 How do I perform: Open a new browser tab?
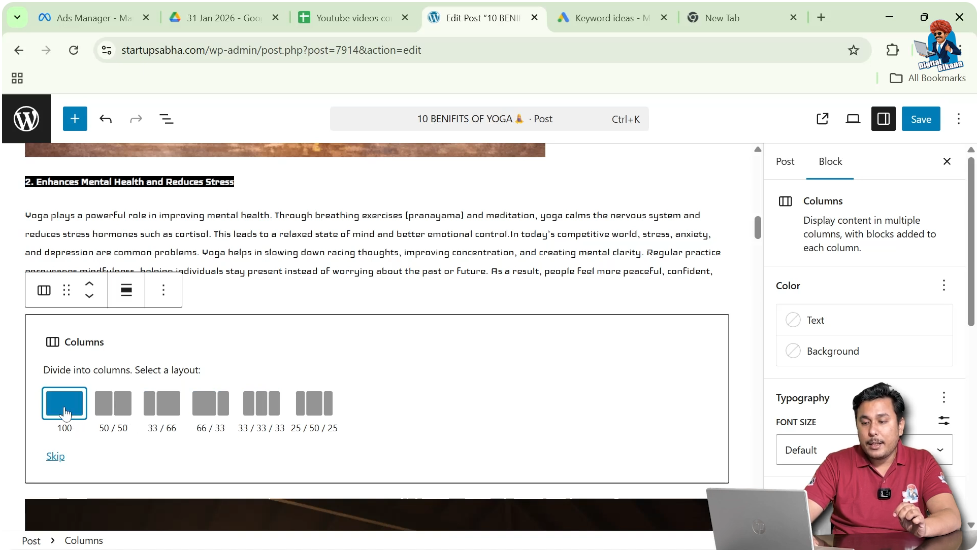point(821,17)
